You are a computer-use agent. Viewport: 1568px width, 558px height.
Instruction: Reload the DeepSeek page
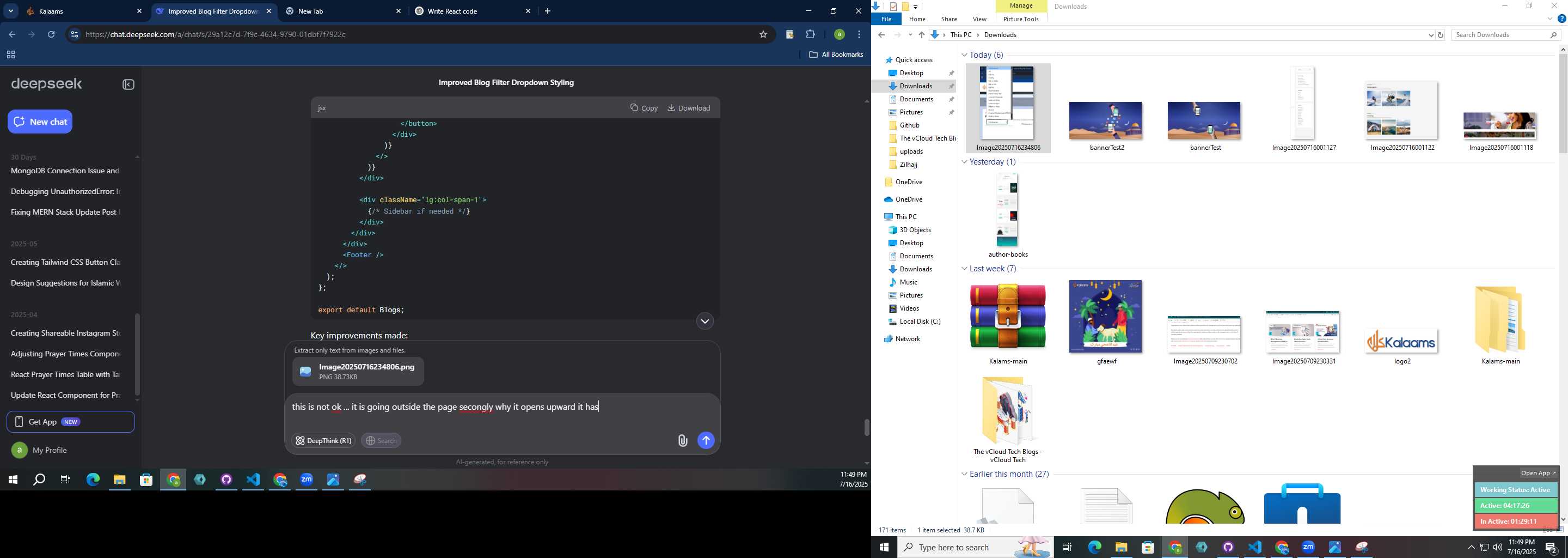pos(52,35)
